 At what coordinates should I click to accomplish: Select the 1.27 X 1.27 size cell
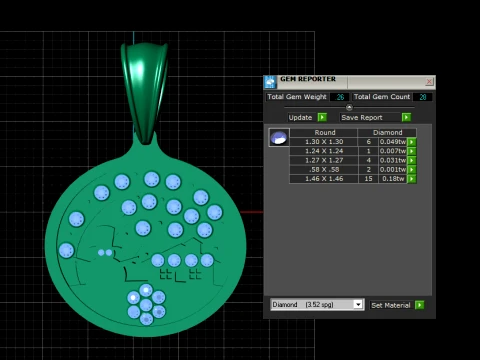pyautogui.click(x=324, y=160)
